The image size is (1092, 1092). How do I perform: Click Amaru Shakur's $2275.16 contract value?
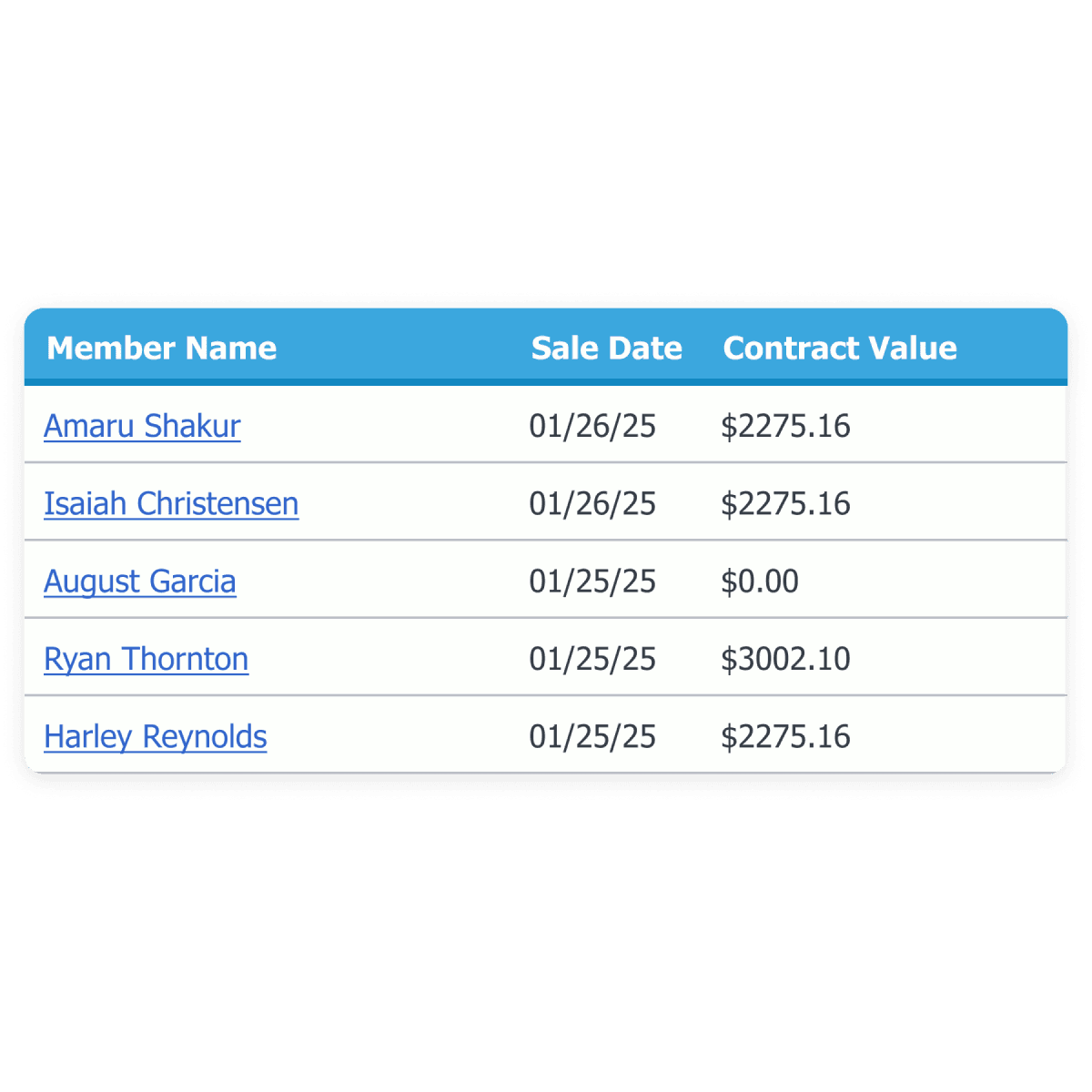785,426
